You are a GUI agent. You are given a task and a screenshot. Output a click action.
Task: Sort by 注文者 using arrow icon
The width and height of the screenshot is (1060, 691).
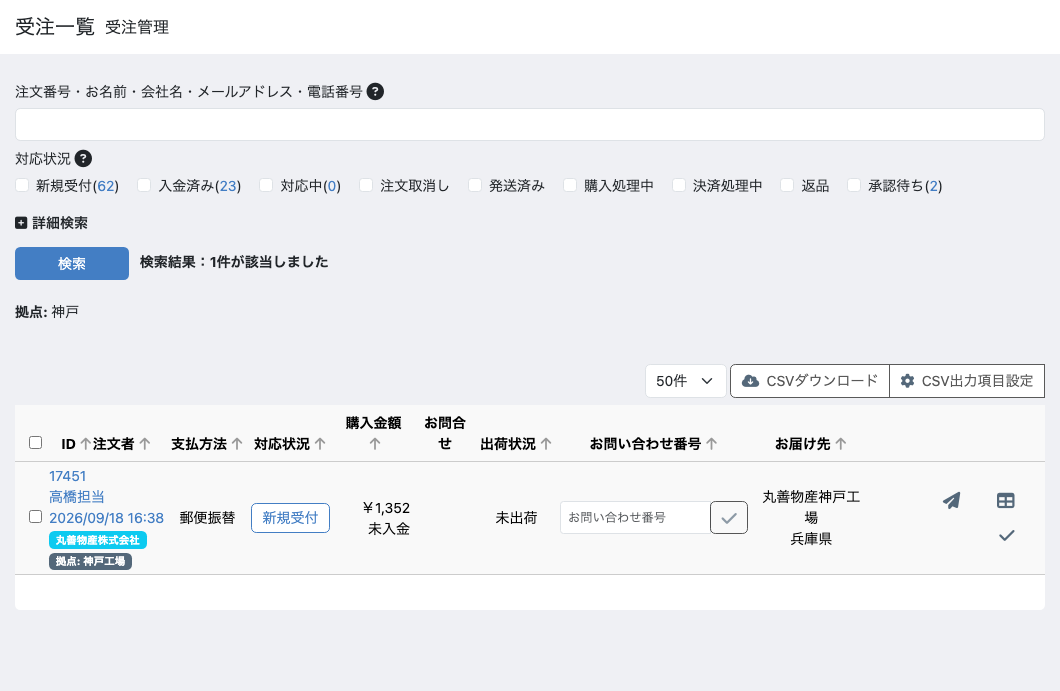[145, 444]
